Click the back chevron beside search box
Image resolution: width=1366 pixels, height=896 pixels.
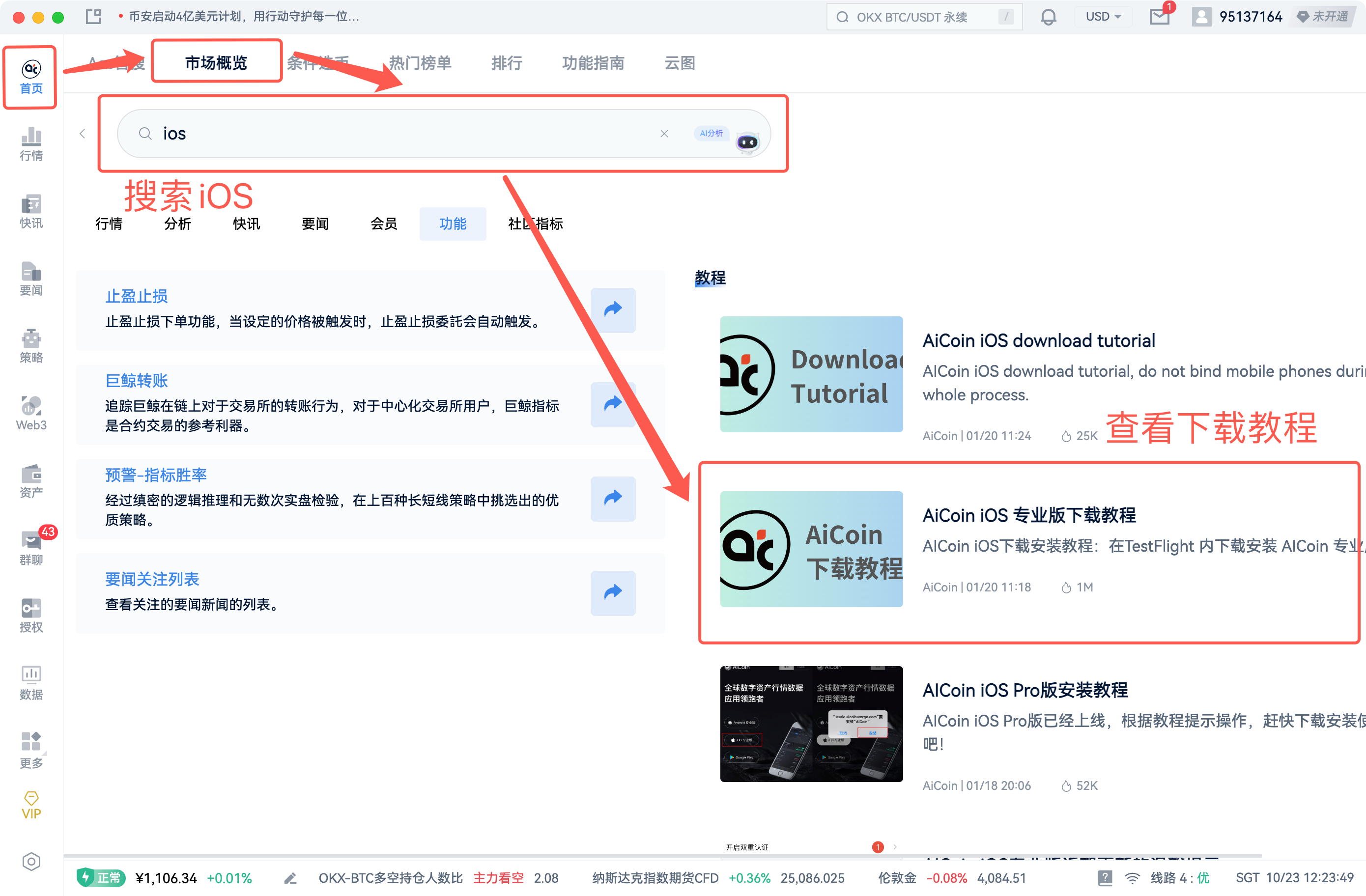tap(82, 134)
